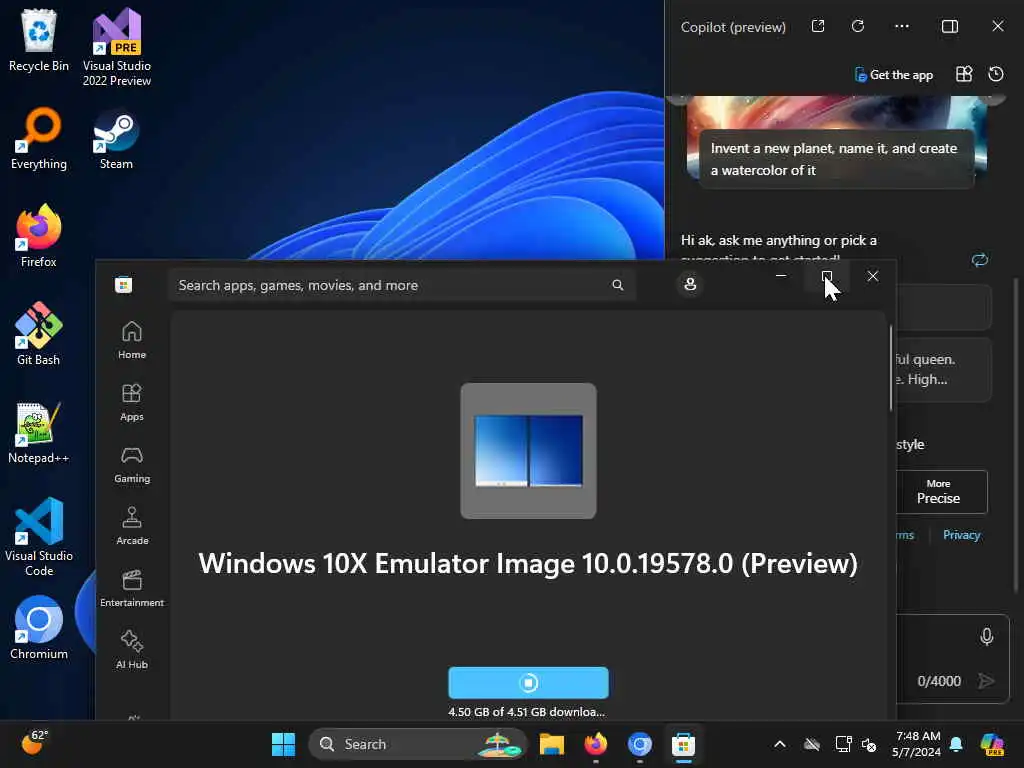Screen dimensions: 1024x768
Task: Open taskbar clock showing 7:48 AM
Action: (917, 744)
